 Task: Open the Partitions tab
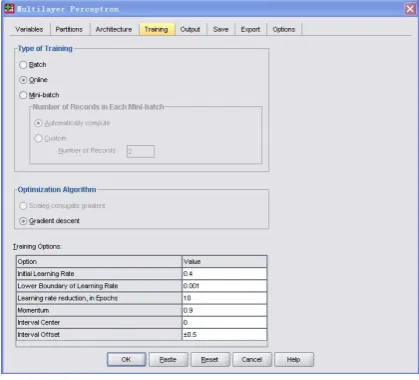(69, 29)
